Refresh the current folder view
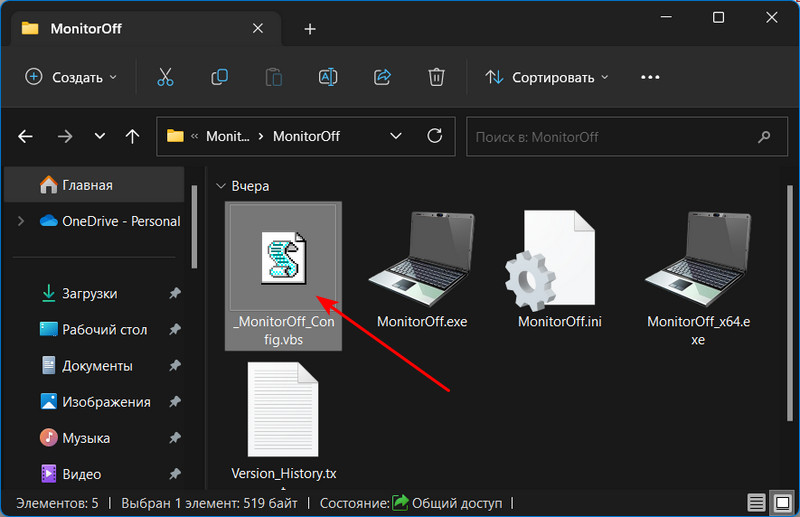 434,136
